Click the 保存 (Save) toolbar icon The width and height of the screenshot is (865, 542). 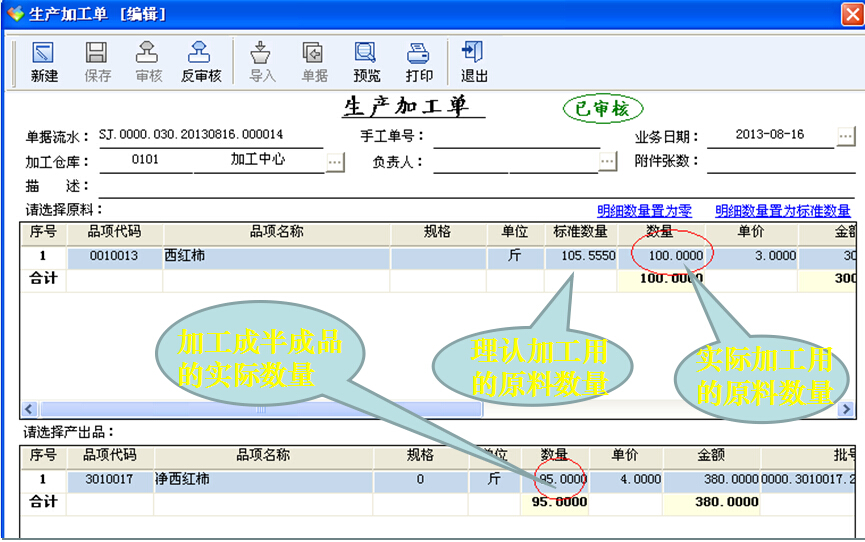97,61
